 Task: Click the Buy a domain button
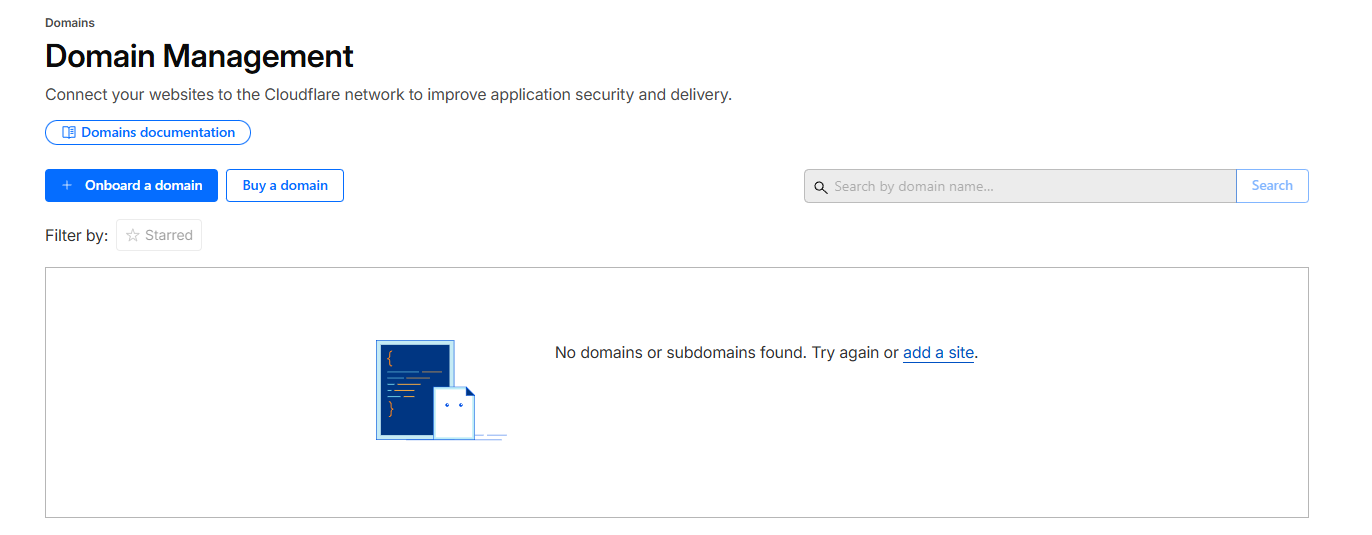(x=285, y=185)
